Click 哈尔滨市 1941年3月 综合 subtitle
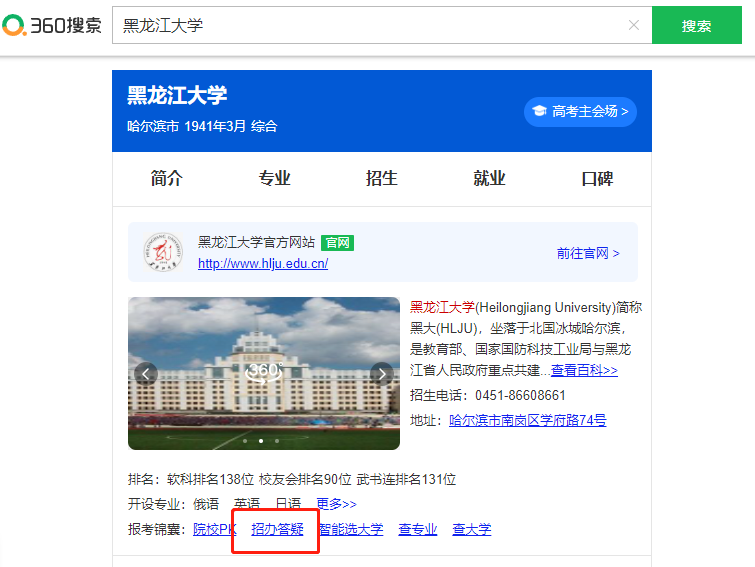755x567 pixels. [x=202, y=126]
